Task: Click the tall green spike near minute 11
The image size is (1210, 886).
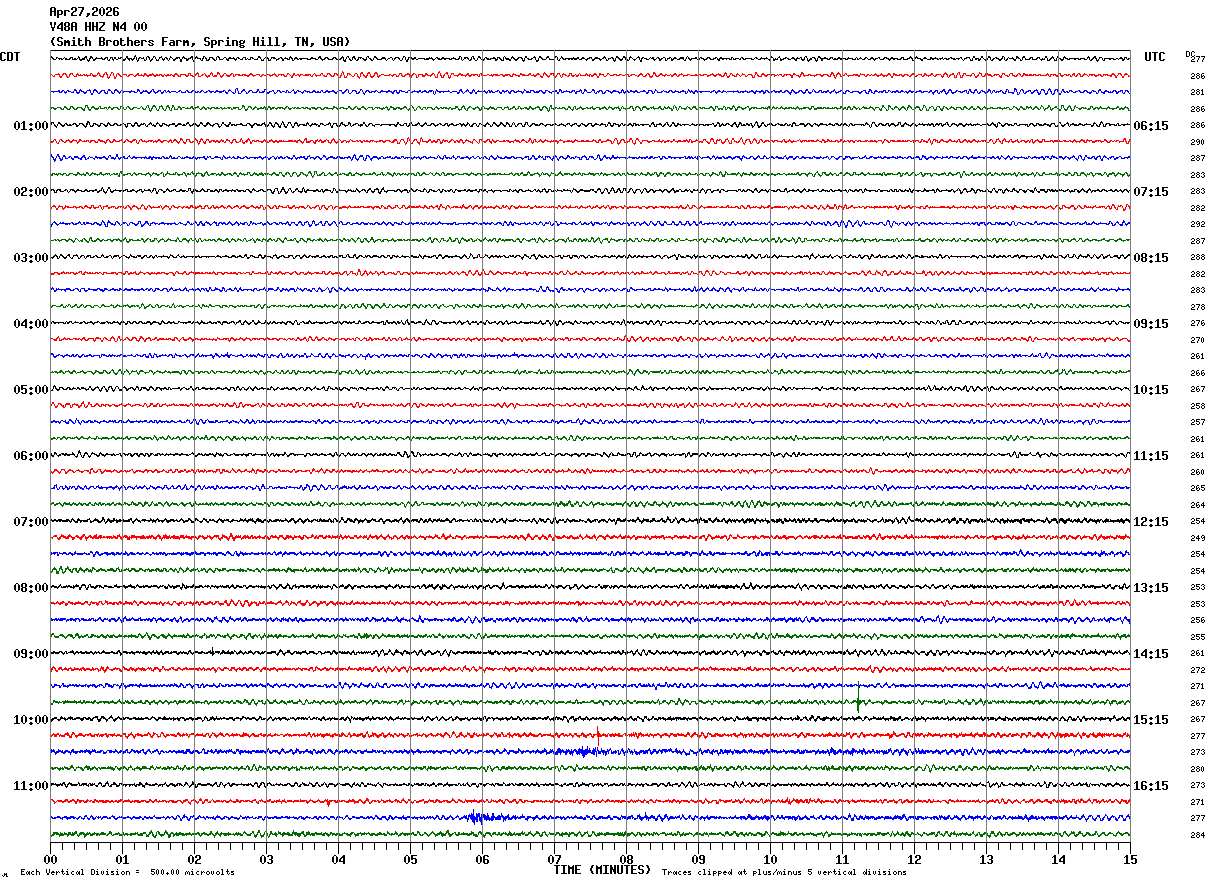Action: tap(858, 698)
